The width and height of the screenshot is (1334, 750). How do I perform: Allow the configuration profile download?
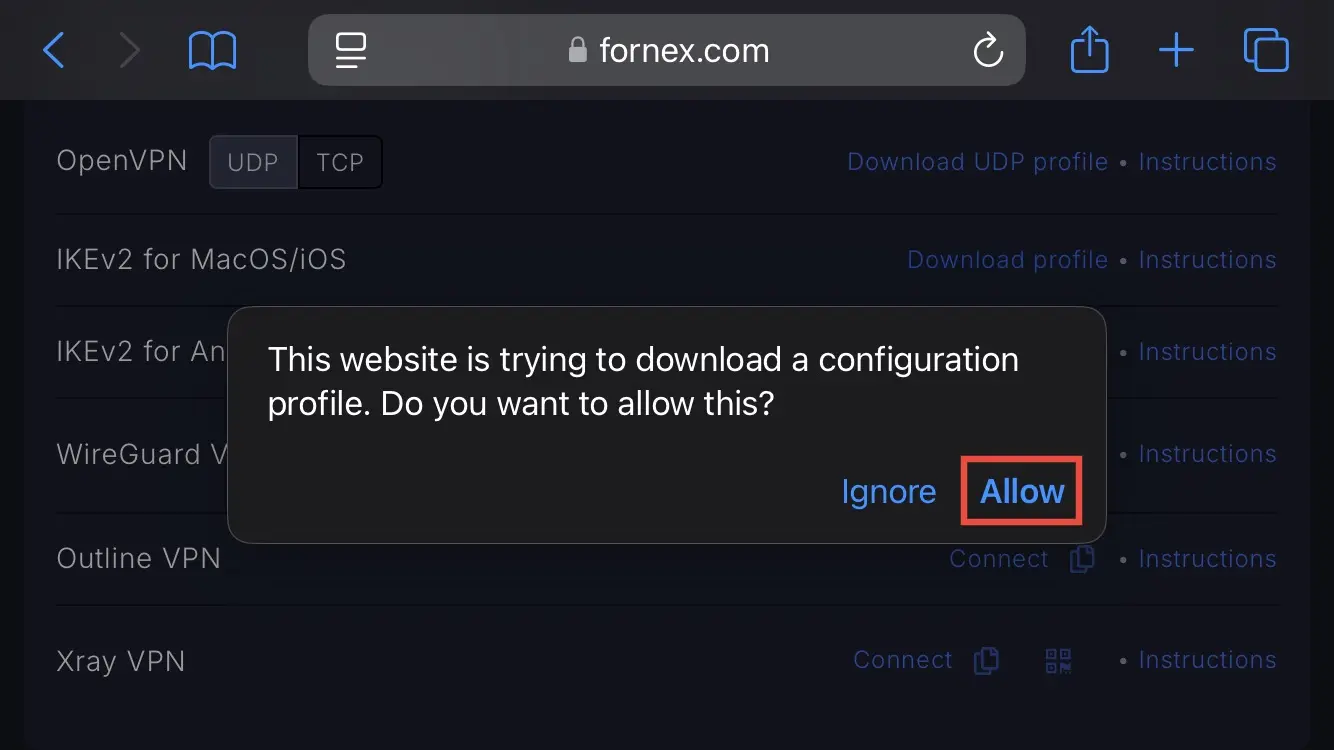[1022, 491]
